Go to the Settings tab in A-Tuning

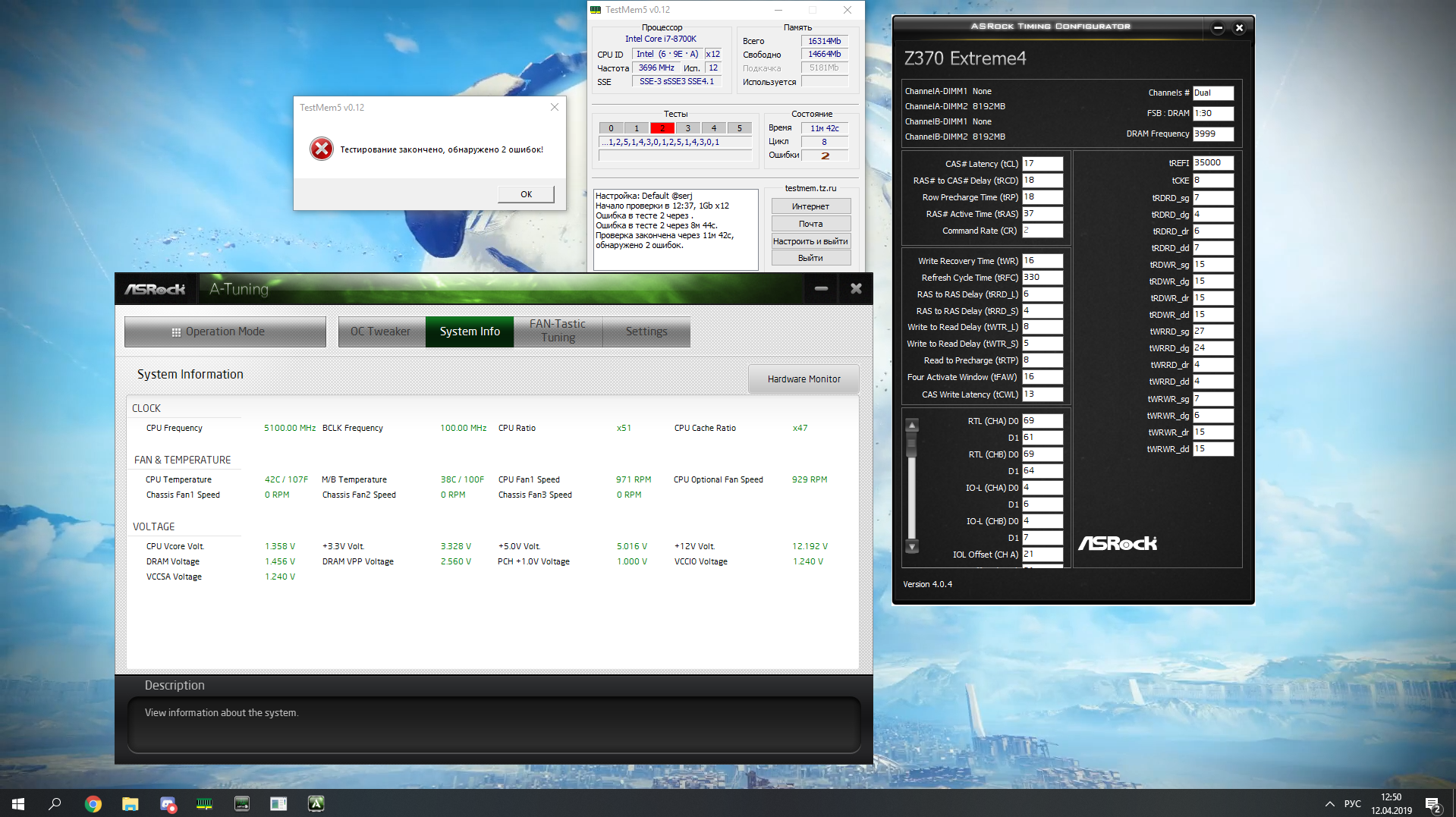646,332
